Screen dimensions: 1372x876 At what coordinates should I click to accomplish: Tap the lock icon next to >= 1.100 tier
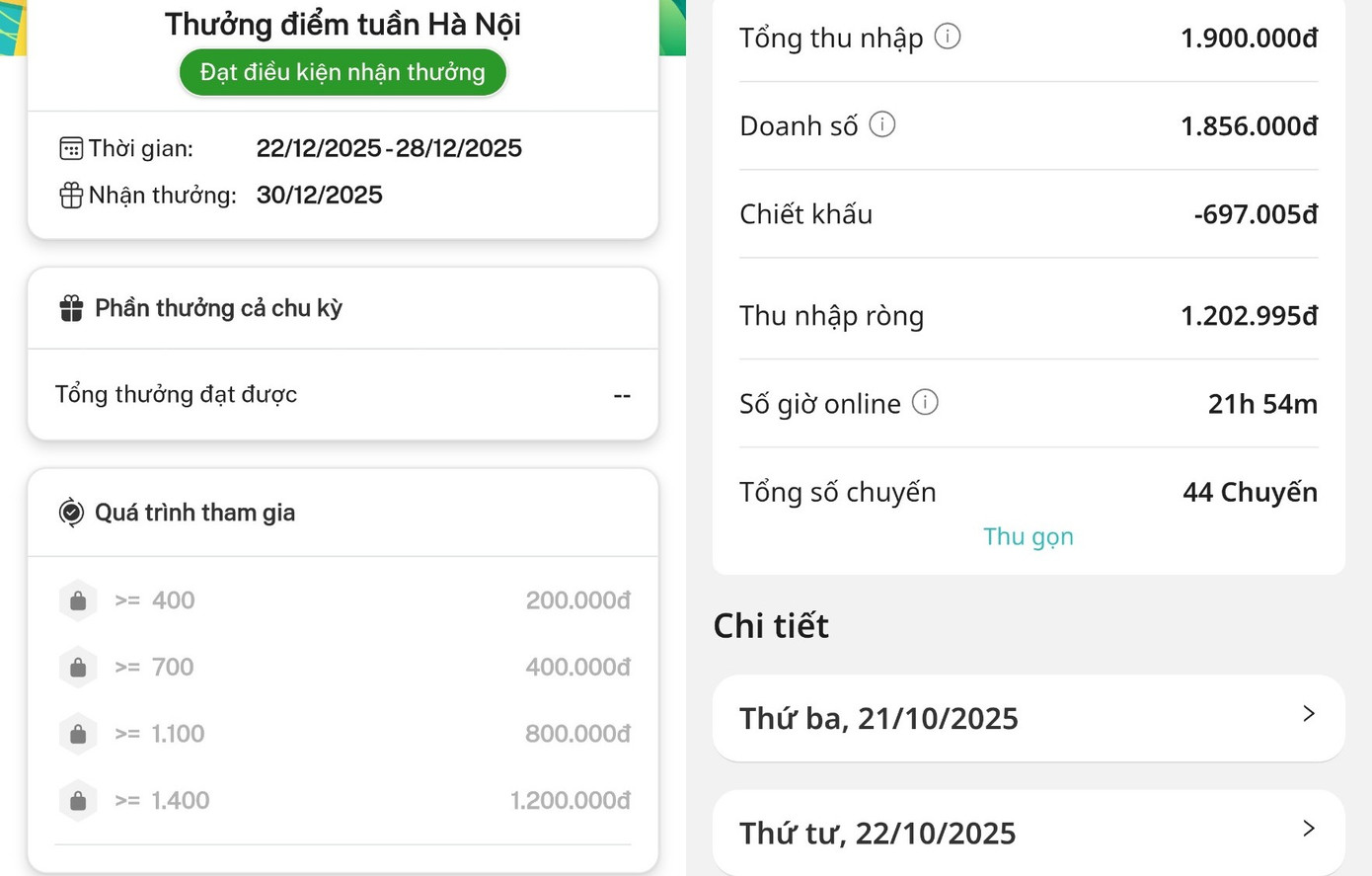pos(78,734)
